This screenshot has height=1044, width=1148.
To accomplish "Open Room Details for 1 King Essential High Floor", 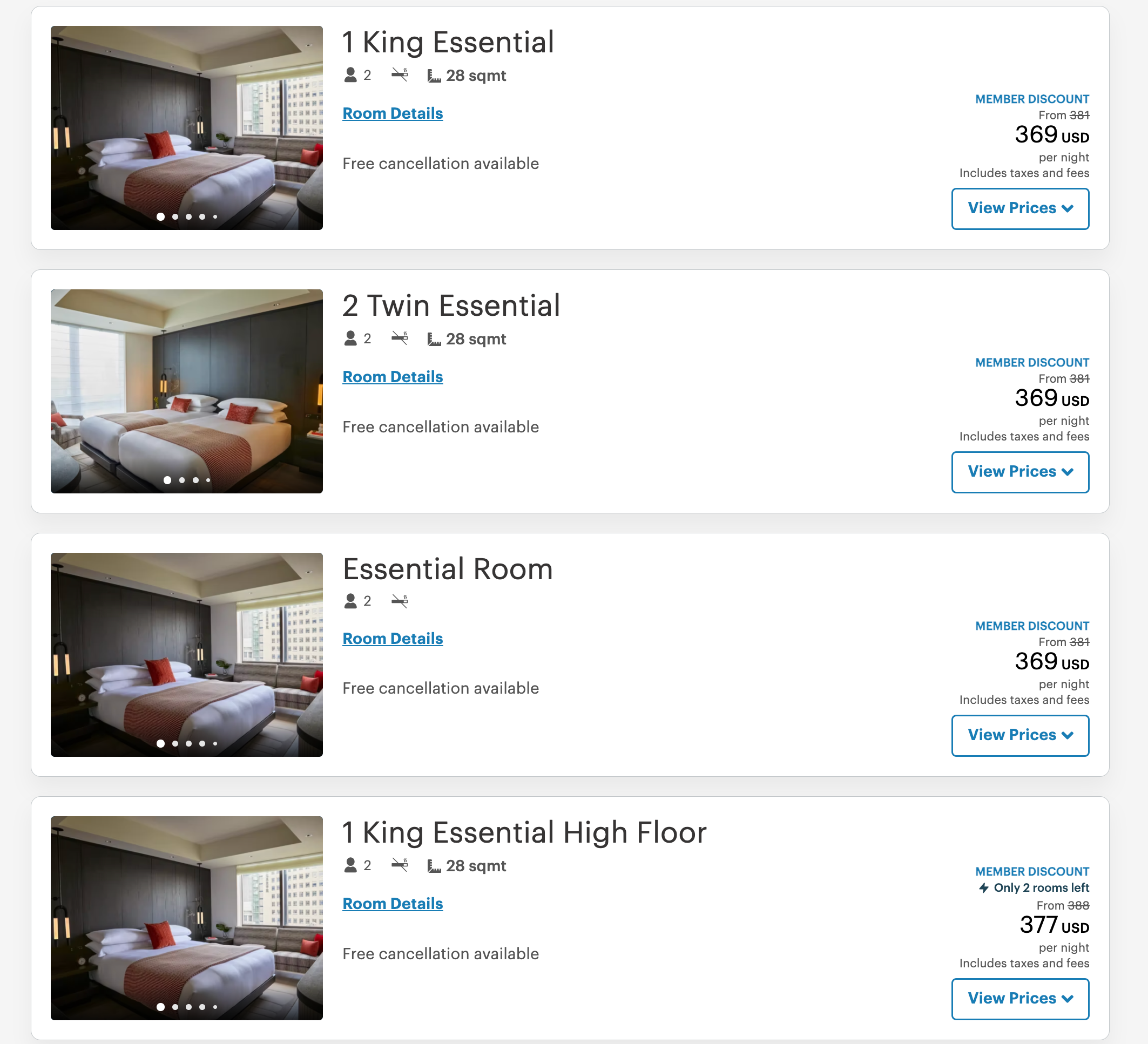I will tap(393, 904).
